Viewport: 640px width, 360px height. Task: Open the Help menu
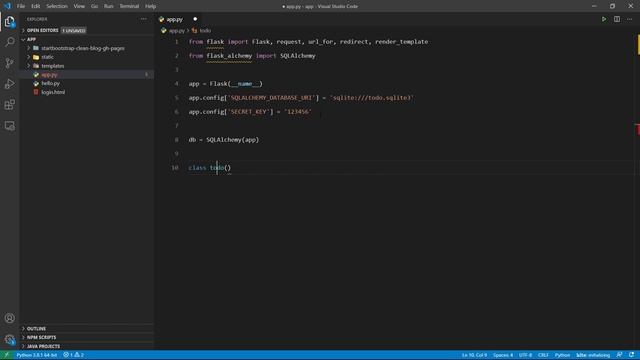click(x=151, y=6)
